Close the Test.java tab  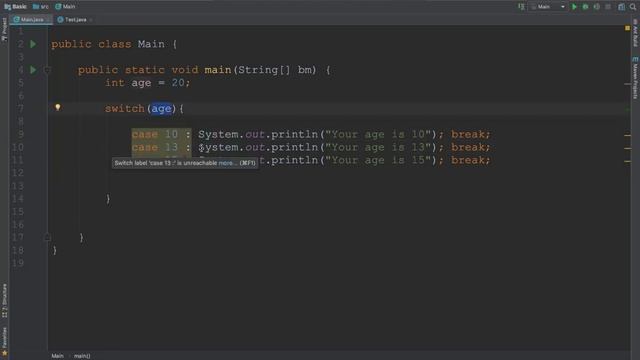pos(91,20)
